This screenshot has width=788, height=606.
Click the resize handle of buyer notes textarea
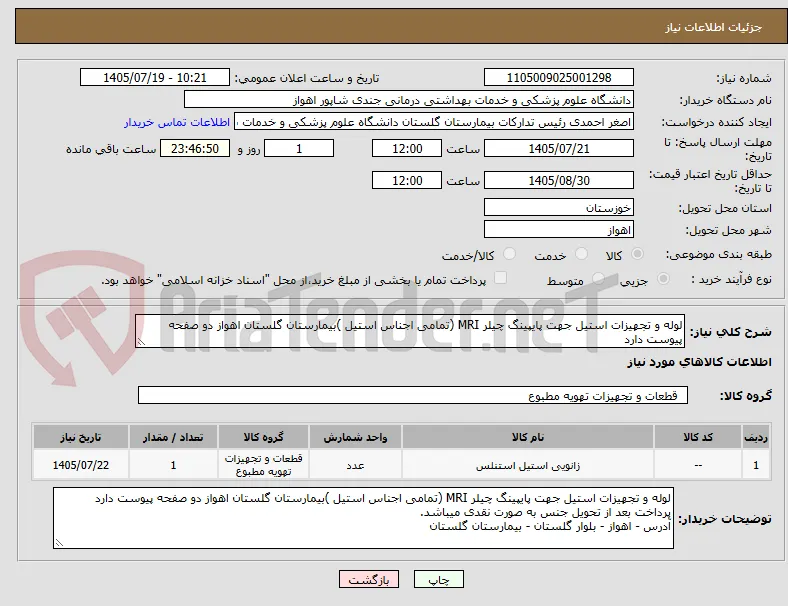point(59,543)
